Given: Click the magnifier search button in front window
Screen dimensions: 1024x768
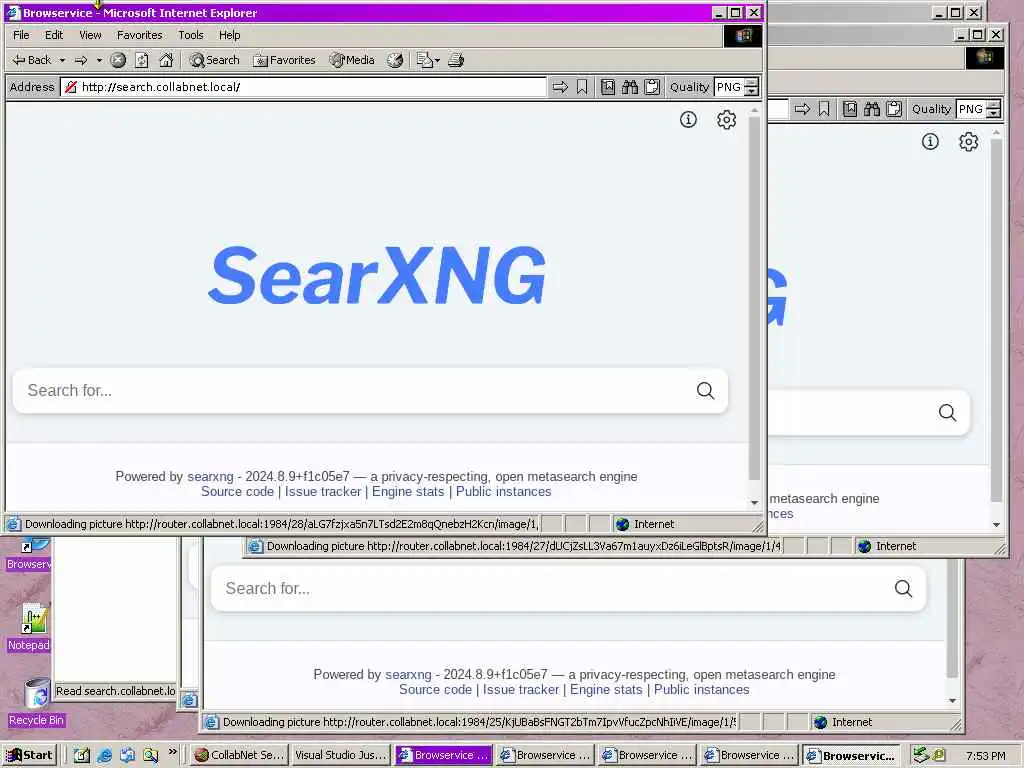Looking at the screenshot, I should tap(705, 391).
